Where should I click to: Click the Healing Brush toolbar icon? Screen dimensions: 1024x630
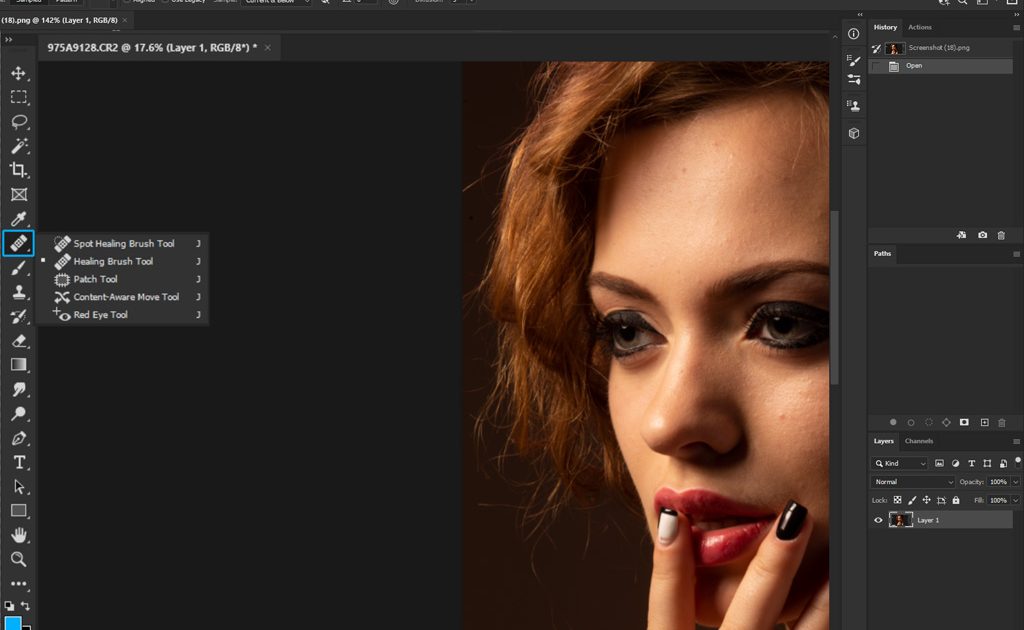tap(18, 244)
